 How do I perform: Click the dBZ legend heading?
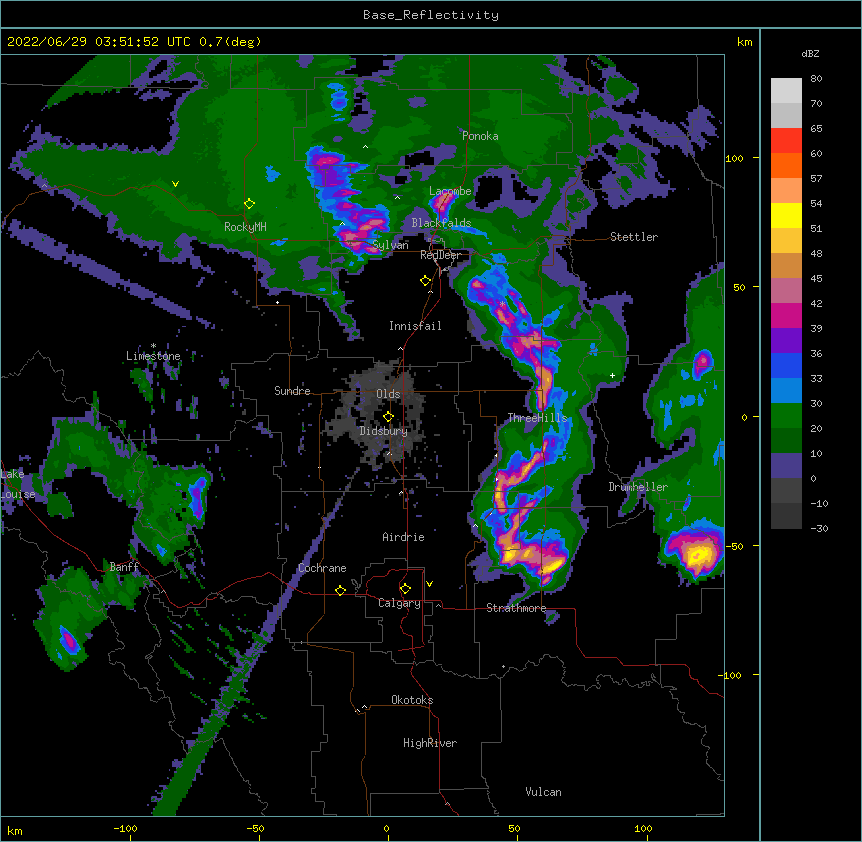coord(810,53)
